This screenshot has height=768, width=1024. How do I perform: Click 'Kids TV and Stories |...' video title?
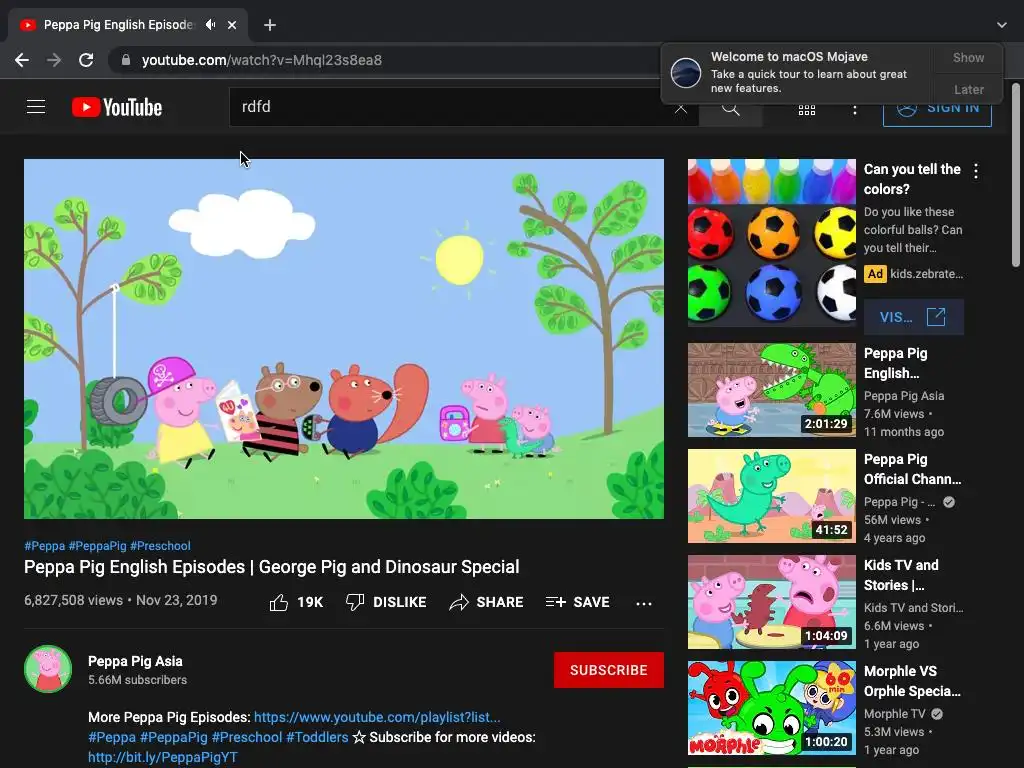(901, 575)
